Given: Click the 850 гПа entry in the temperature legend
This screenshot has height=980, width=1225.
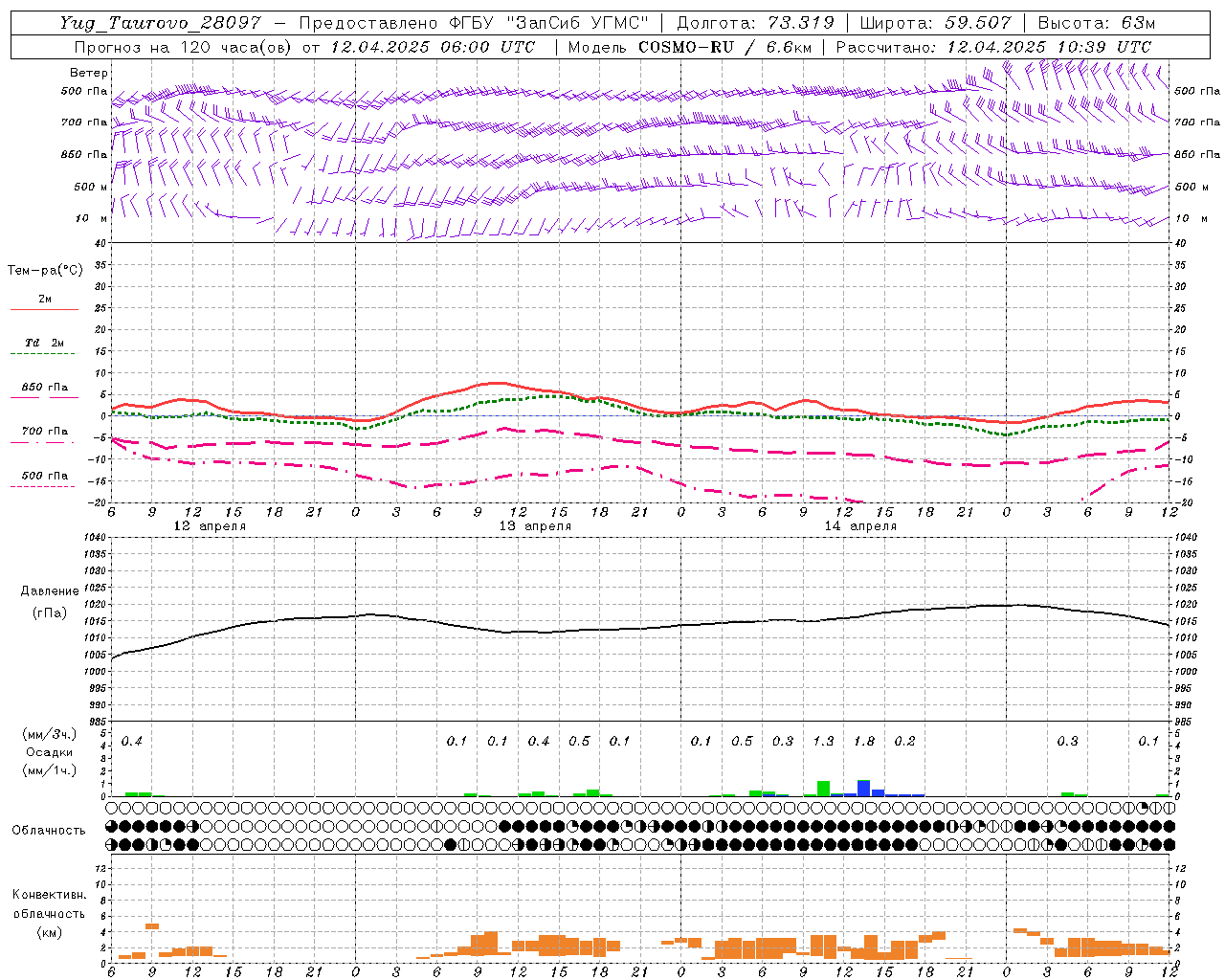Looking at the screenshot, I should (x=45, y=388).
